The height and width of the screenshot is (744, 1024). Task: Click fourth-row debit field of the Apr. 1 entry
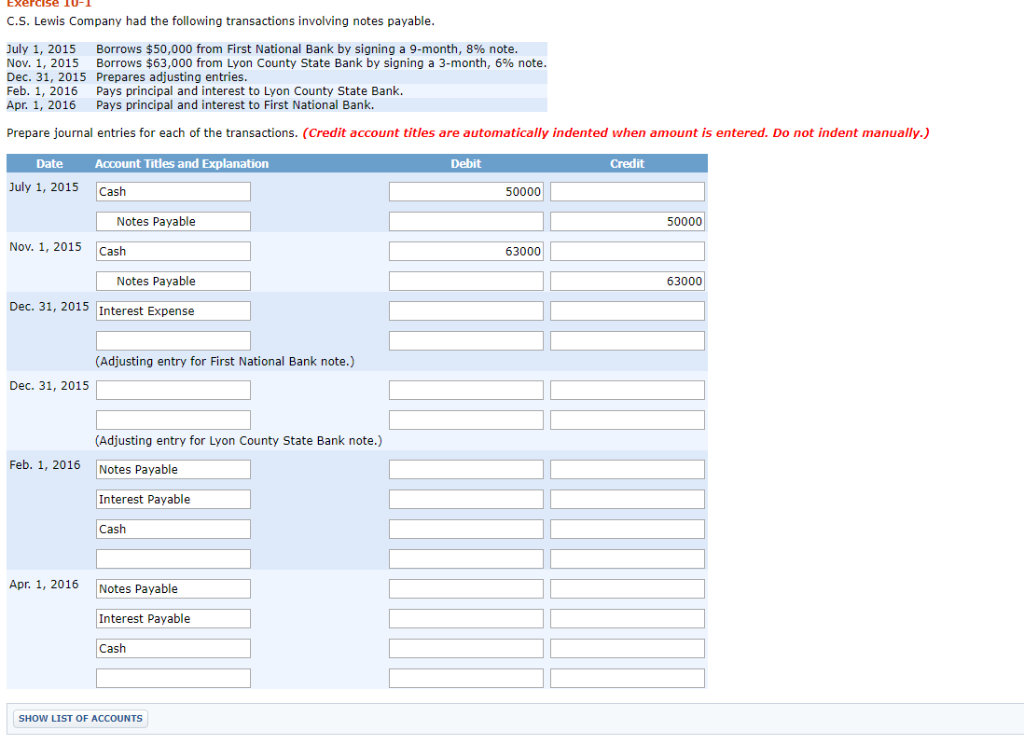(466, 679)
